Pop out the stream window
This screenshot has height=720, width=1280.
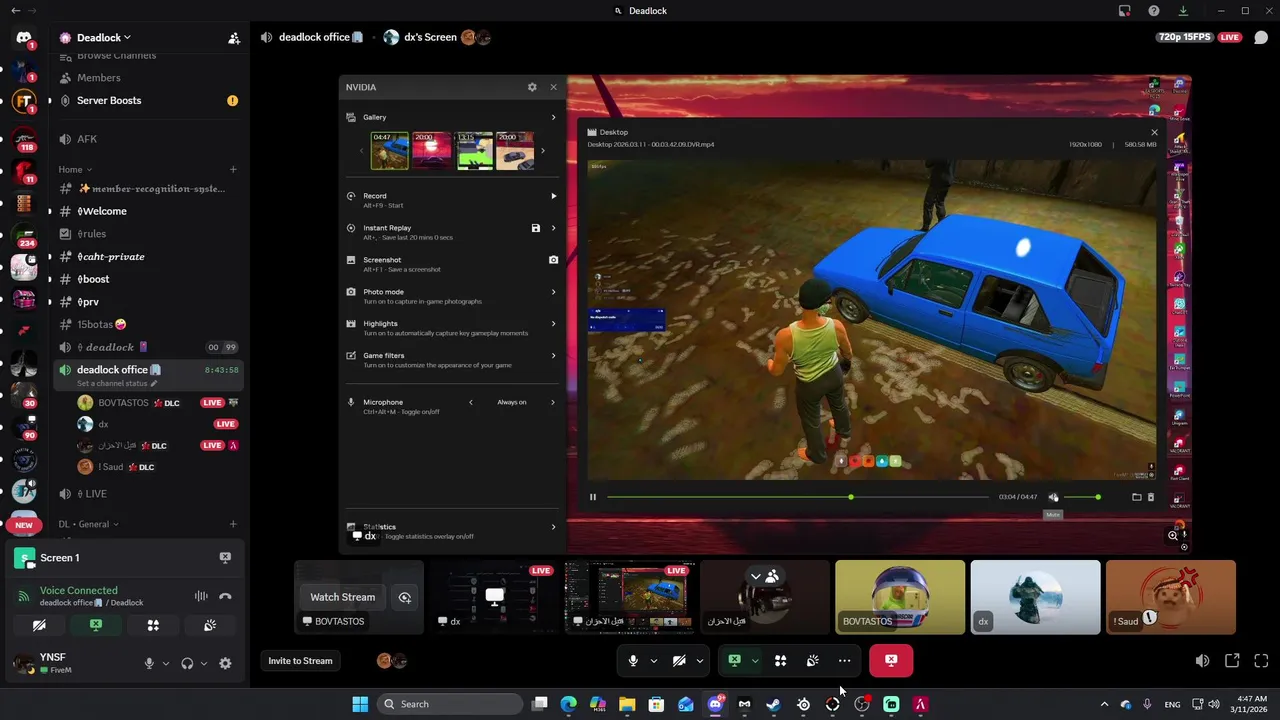(x=1232, y=660)
